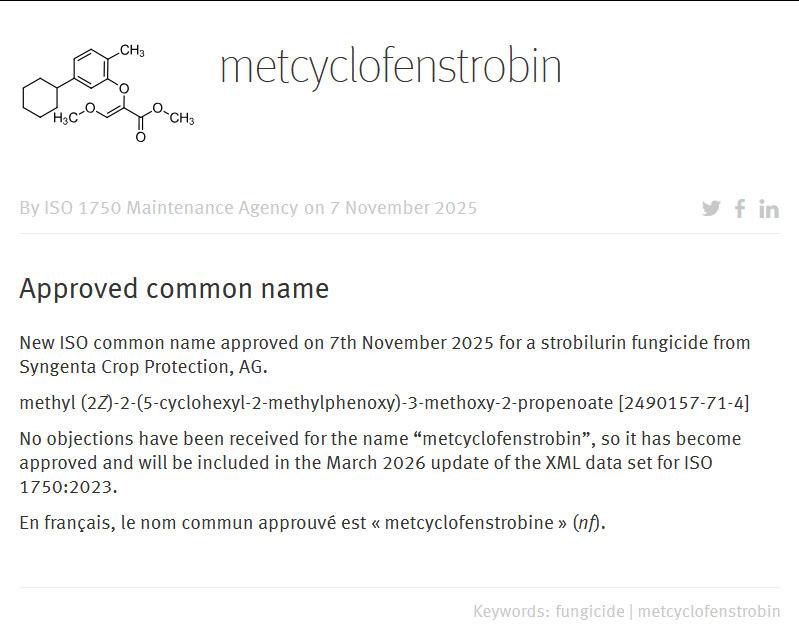Click the Approved common name heading
Image resolution: width=799 pixels, height=641 pixels.
(174, 289)
